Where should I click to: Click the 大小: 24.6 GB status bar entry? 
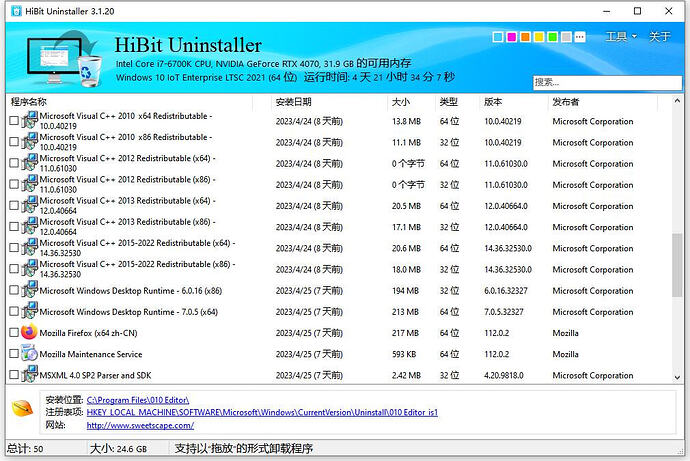click(118, 449)
